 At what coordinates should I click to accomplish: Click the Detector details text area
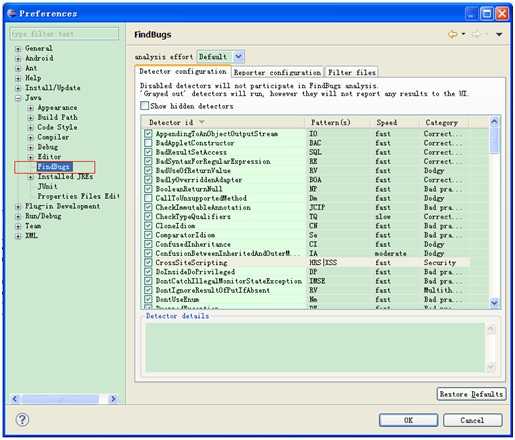click(315, 347)
